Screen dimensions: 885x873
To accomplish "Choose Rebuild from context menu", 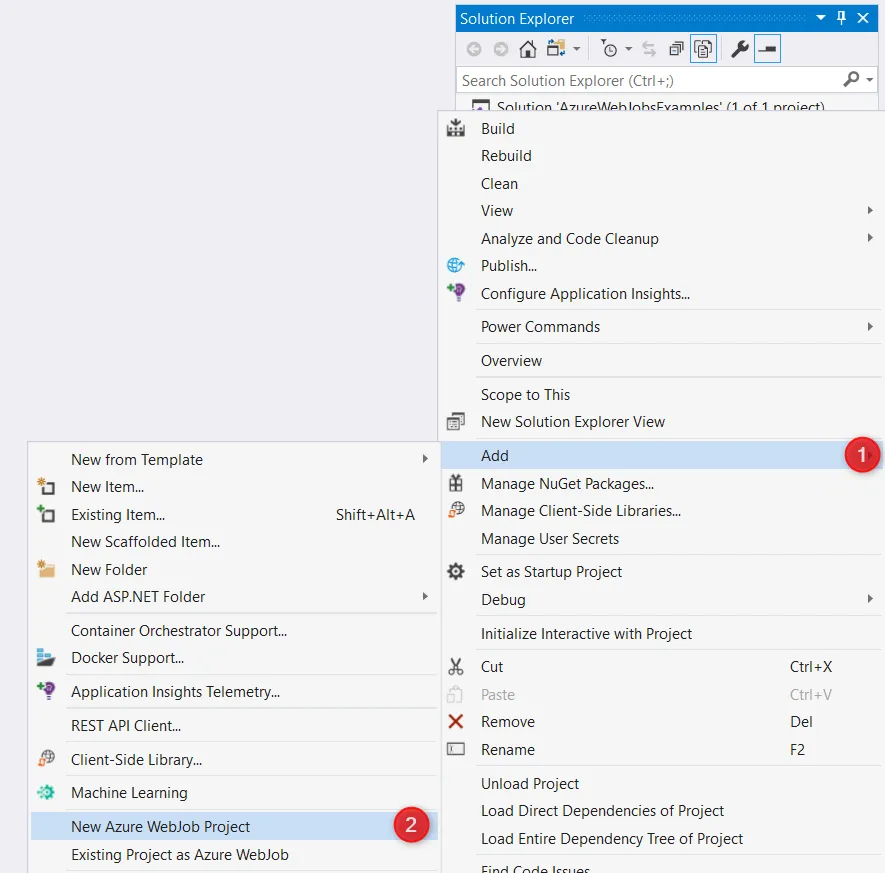I will (661, 156).
